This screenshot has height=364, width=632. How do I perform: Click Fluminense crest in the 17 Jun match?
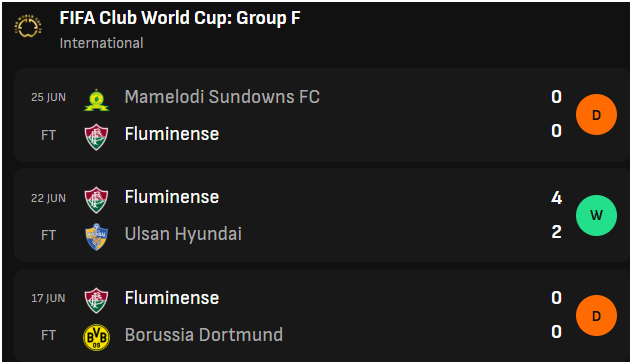pos(96,301)
